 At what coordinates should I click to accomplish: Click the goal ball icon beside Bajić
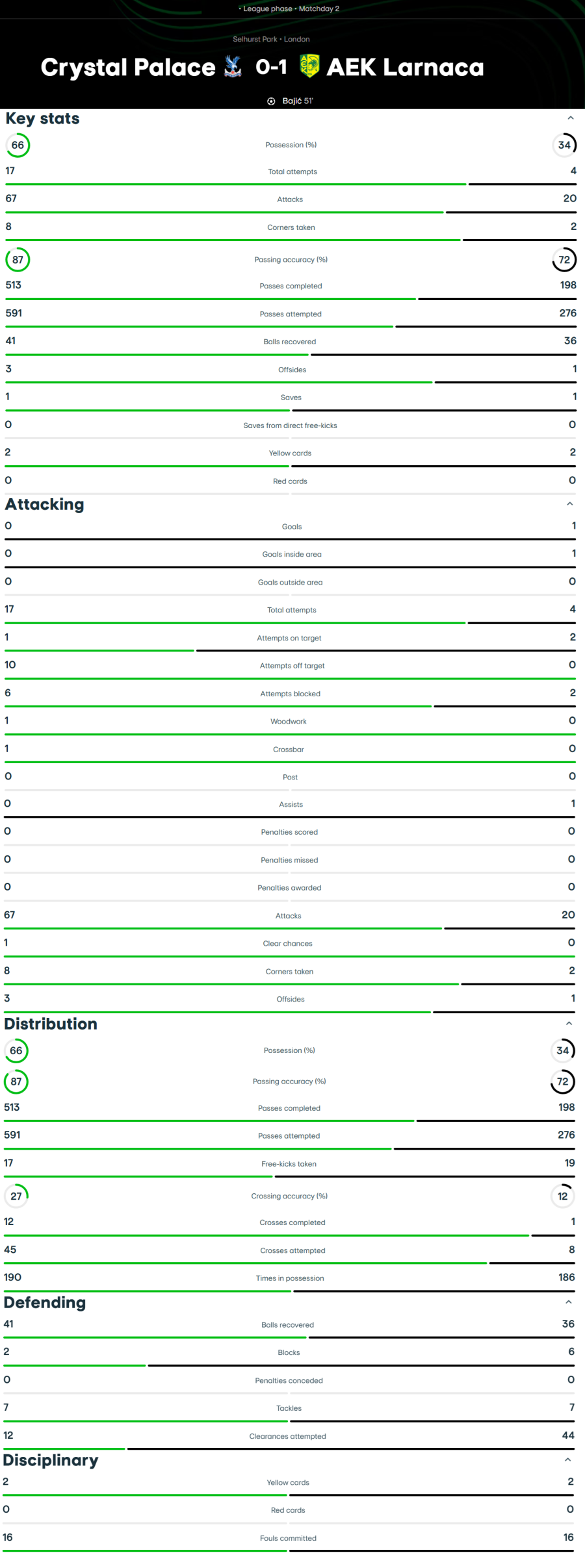(271, 101)
